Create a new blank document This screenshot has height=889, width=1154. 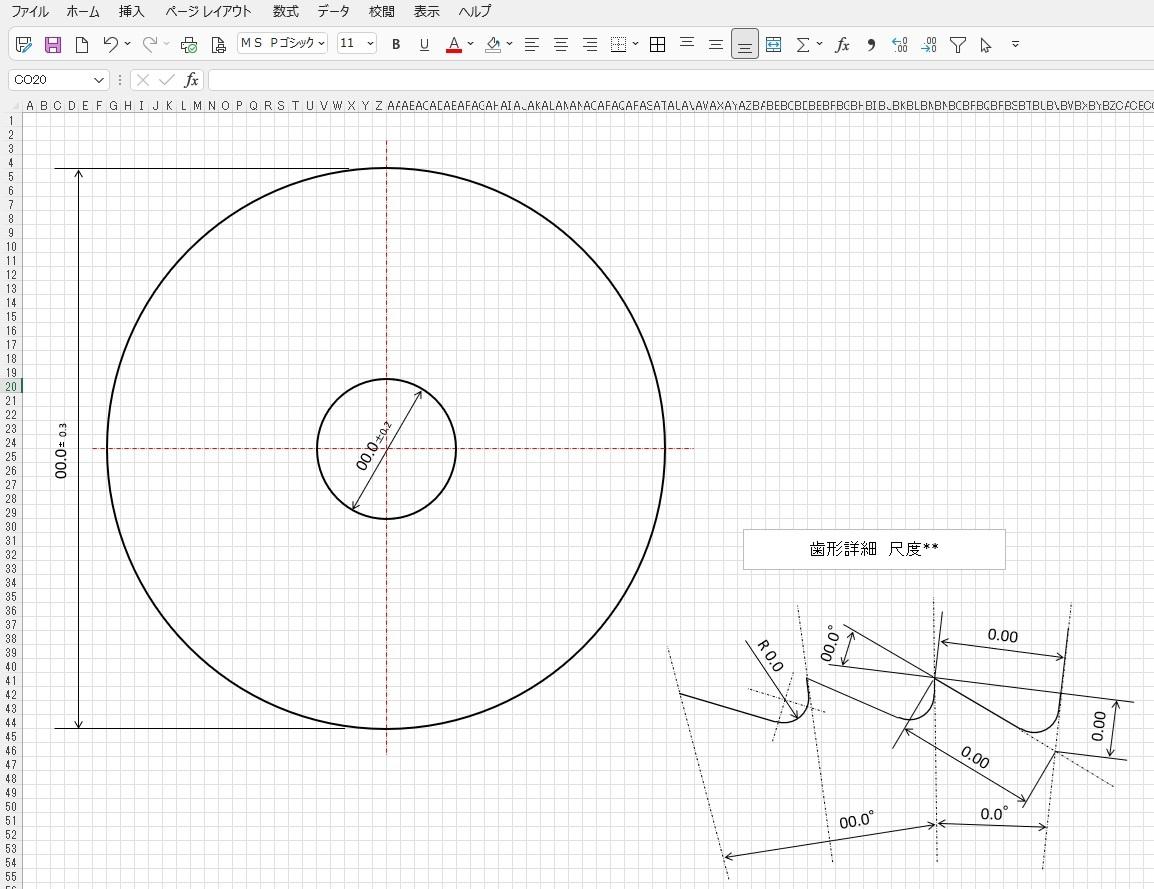point(82,45)
